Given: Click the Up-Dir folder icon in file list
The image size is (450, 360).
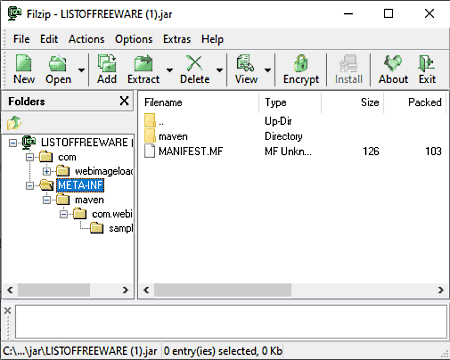Looking at the screenshot, I should (x=150, y=120).
